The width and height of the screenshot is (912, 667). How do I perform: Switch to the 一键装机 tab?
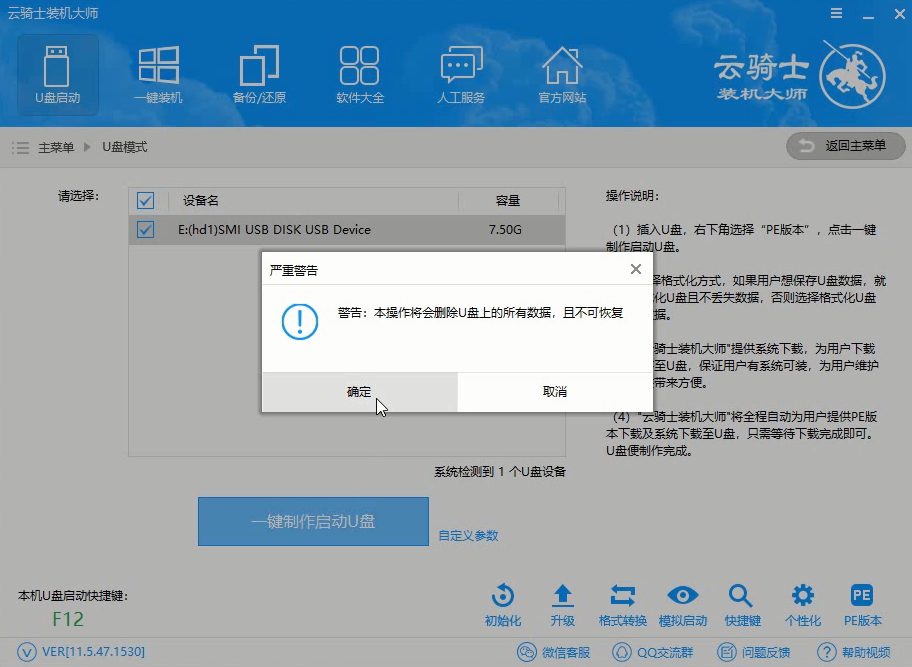point(158,75)
